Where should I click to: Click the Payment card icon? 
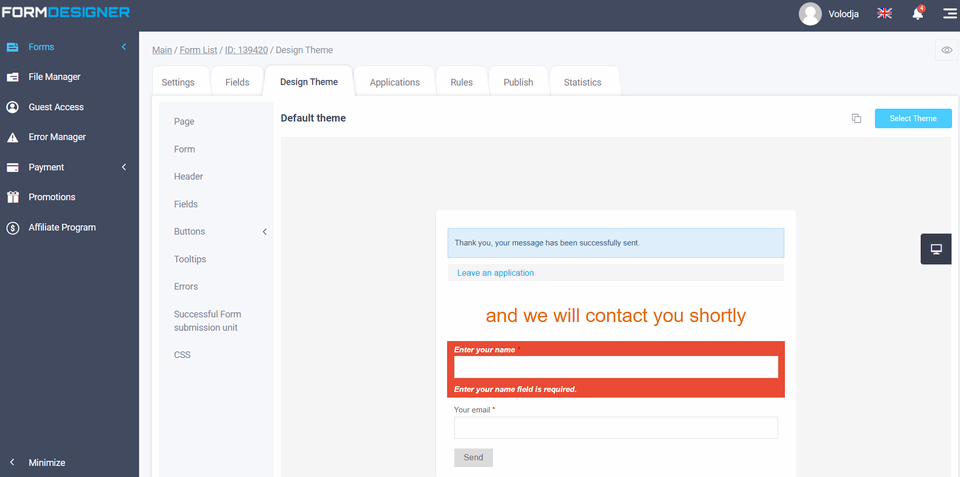pos(12,167)
